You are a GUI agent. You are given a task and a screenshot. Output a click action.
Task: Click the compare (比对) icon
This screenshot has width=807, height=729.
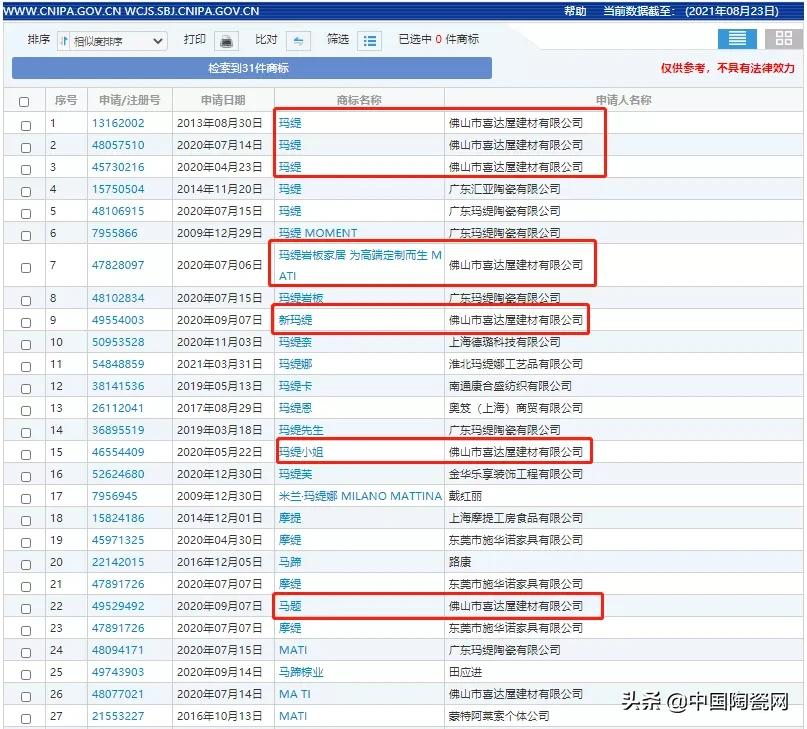[298, 41]
